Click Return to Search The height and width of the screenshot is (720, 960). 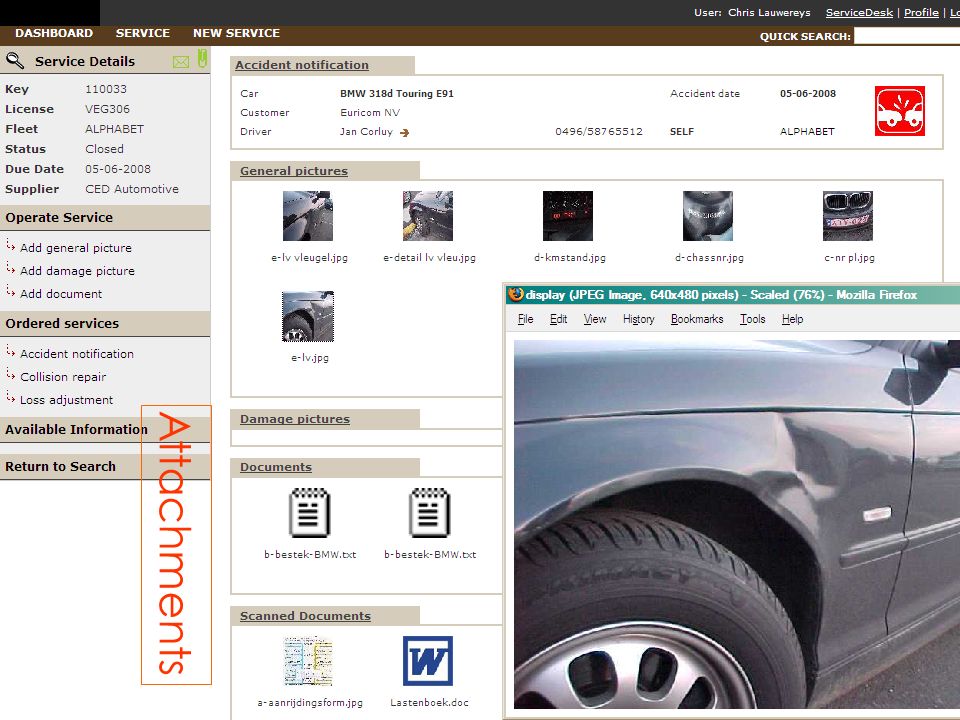[x=60, y=467]
